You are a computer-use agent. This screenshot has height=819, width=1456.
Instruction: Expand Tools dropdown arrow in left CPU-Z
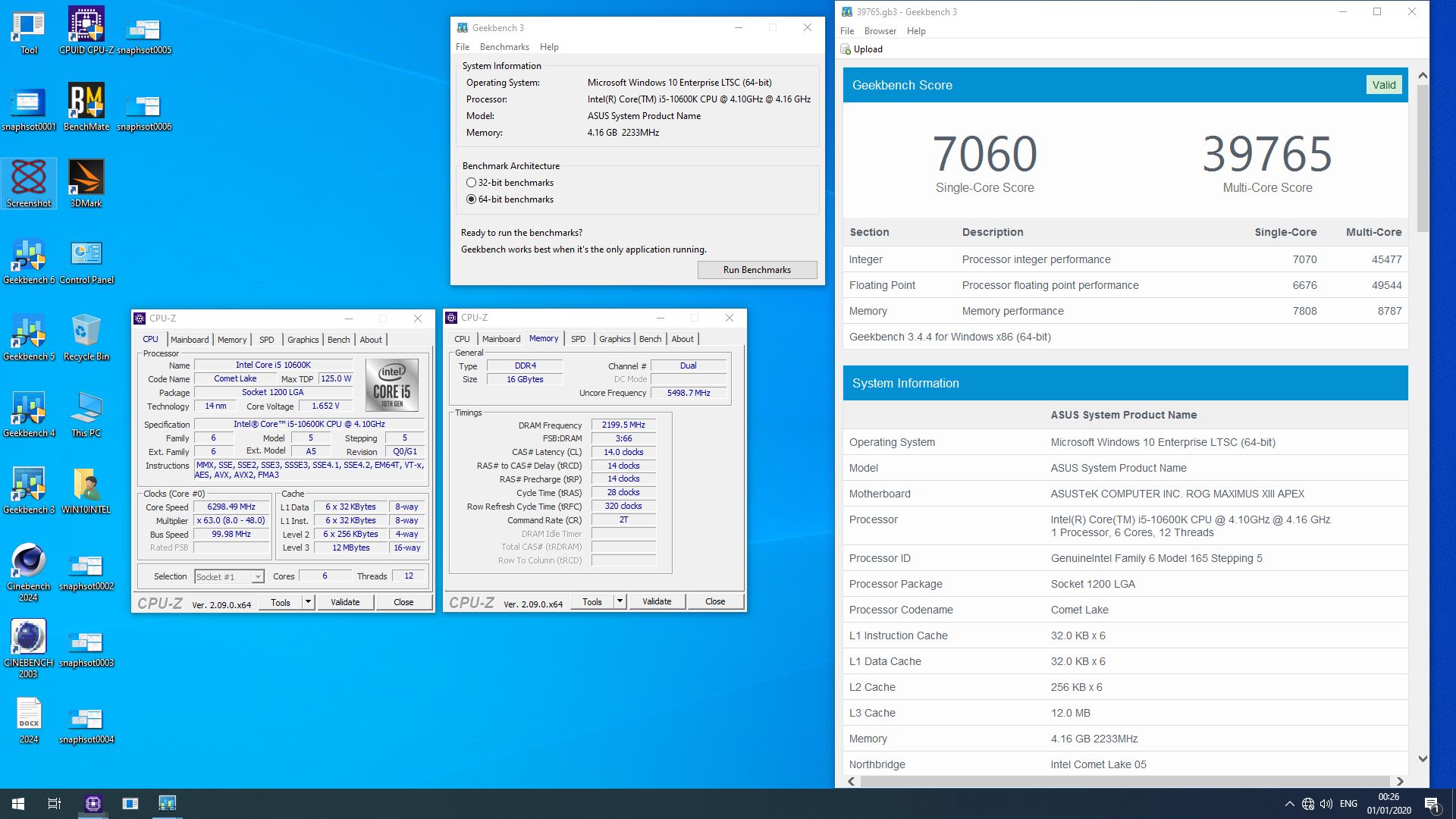[x=308, y=602]
